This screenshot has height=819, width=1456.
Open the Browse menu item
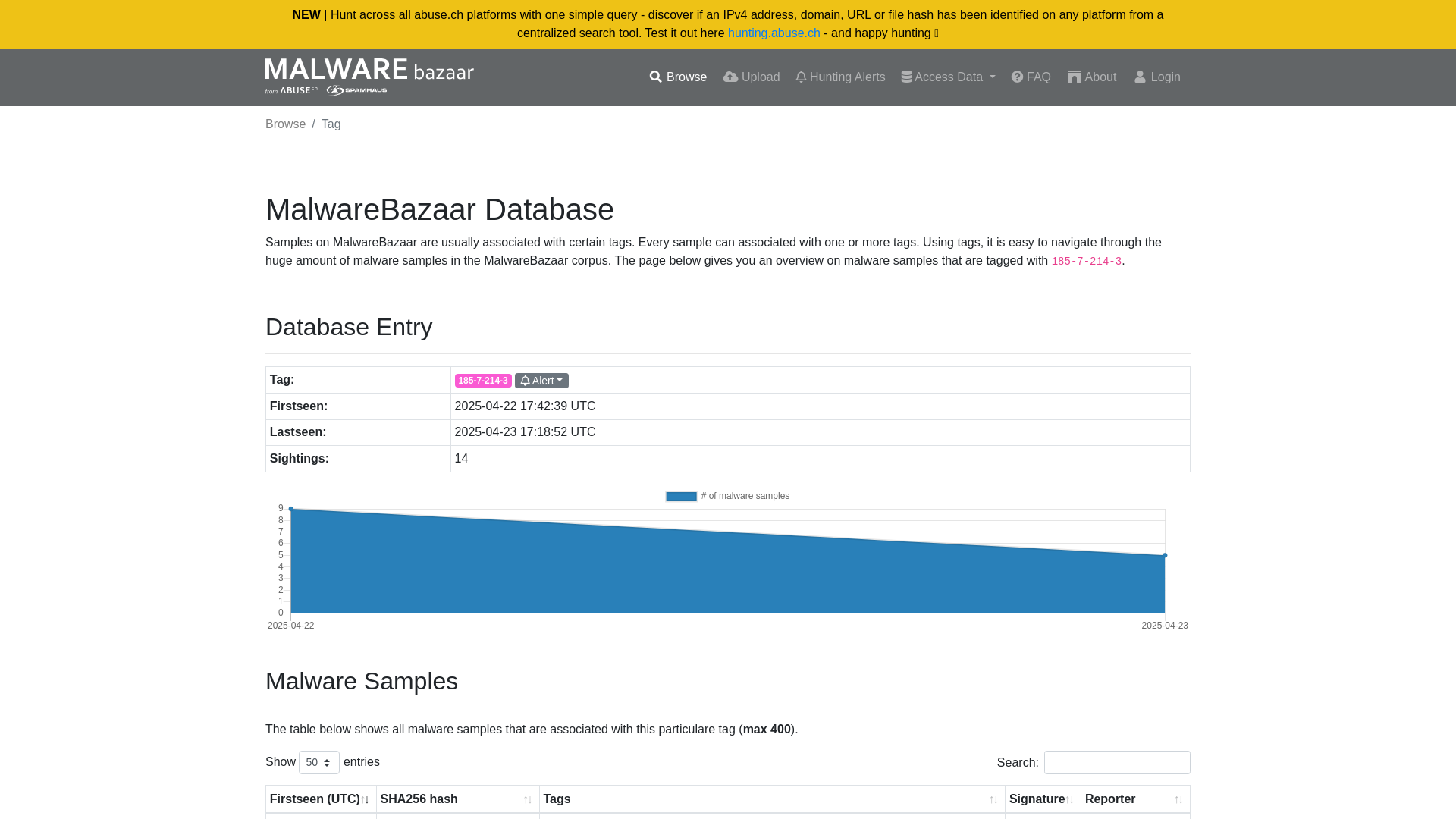click(x=678, y=77)
